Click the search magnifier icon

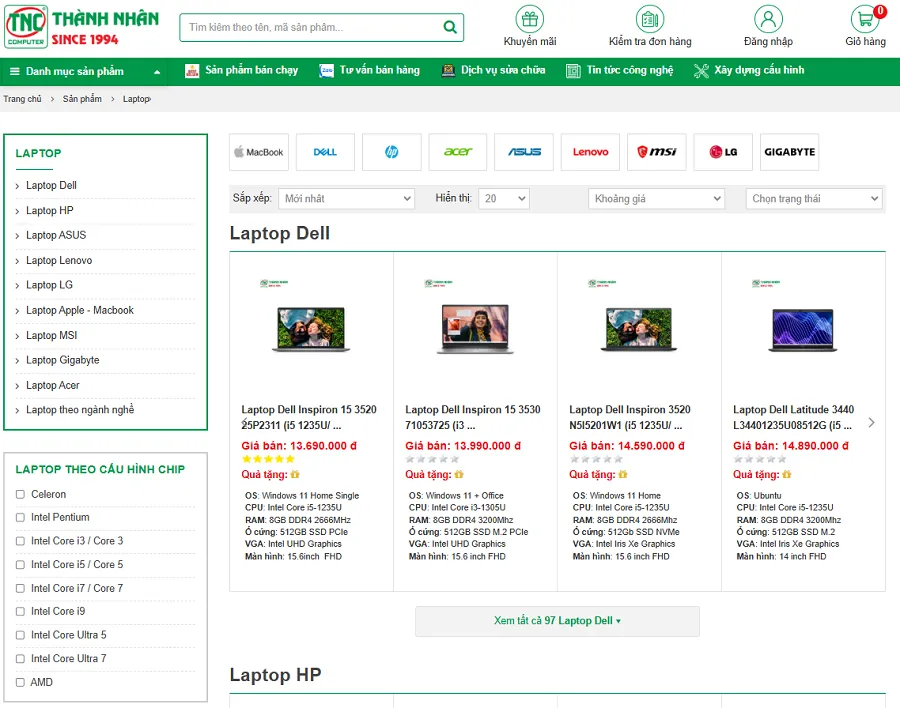pyautogui.click(x=451, y=27)
